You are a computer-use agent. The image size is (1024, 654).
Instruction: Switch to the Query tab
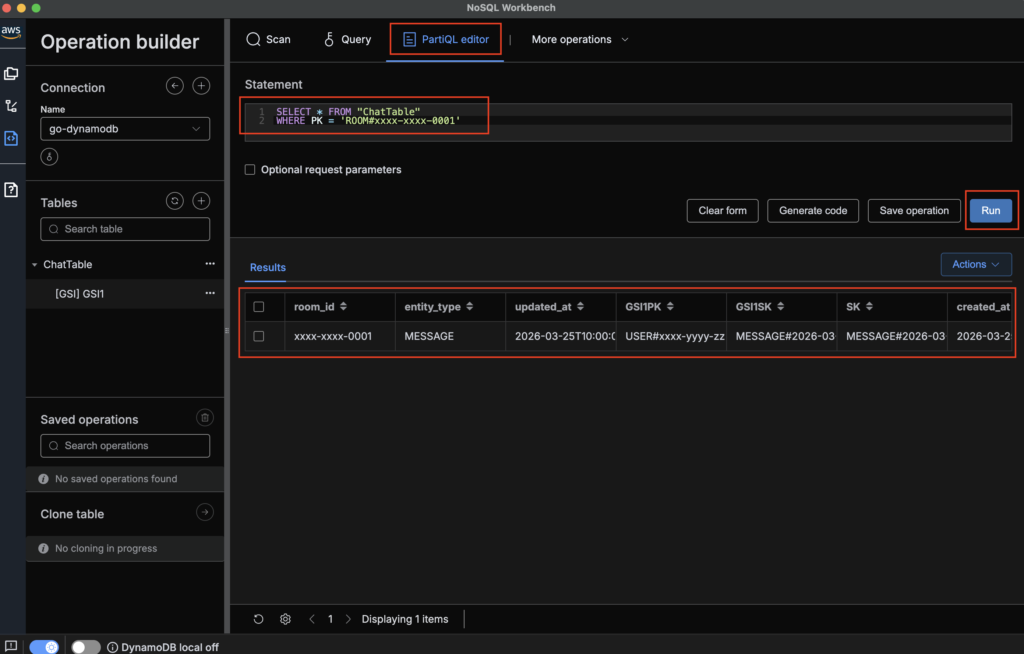click(x=347, y=40)
